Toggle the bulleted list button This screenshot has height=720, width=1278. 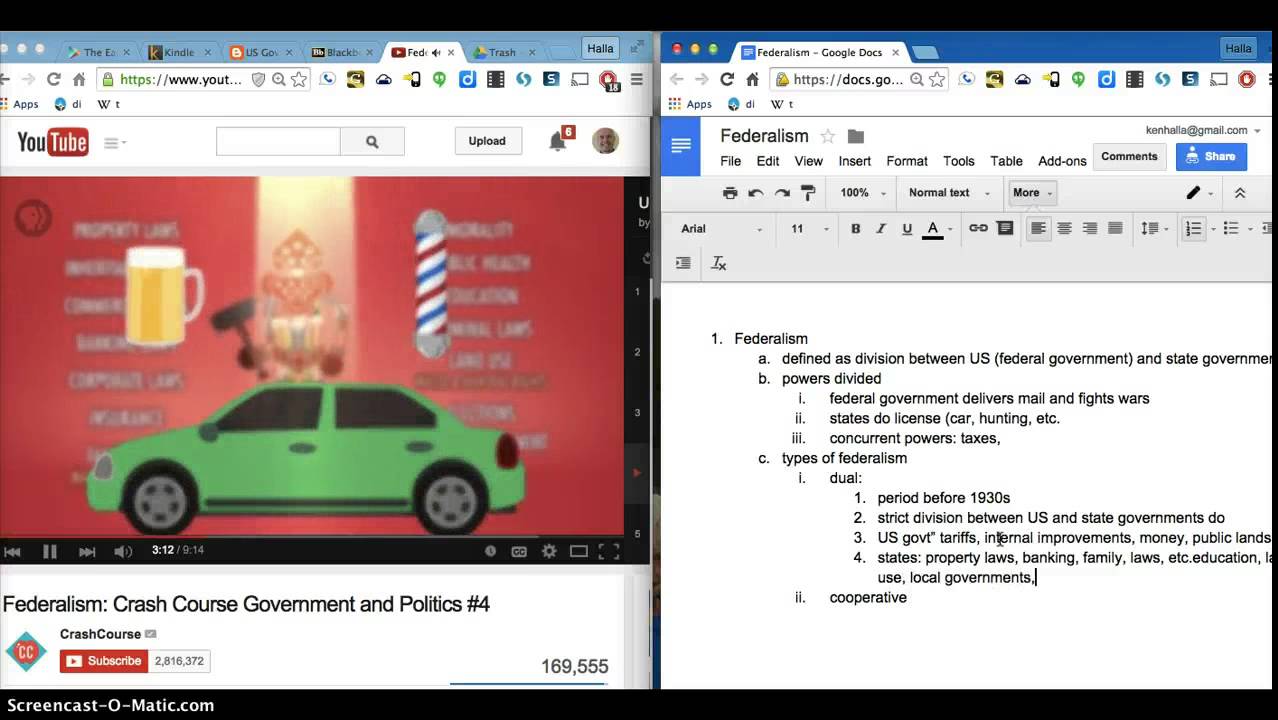tap(1231, 228)
